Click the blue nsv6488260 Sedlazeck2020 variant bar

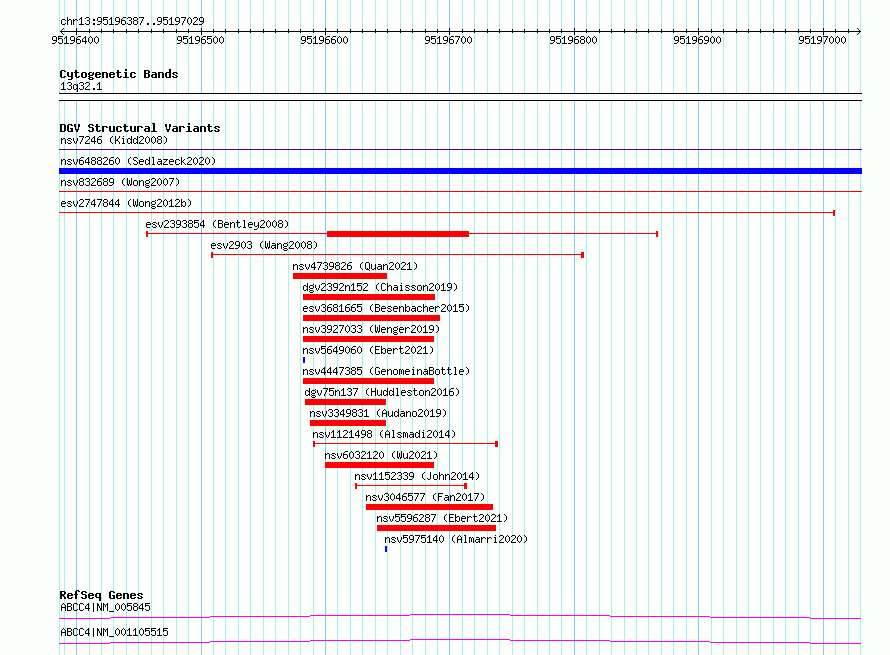(x=460, y=171)
